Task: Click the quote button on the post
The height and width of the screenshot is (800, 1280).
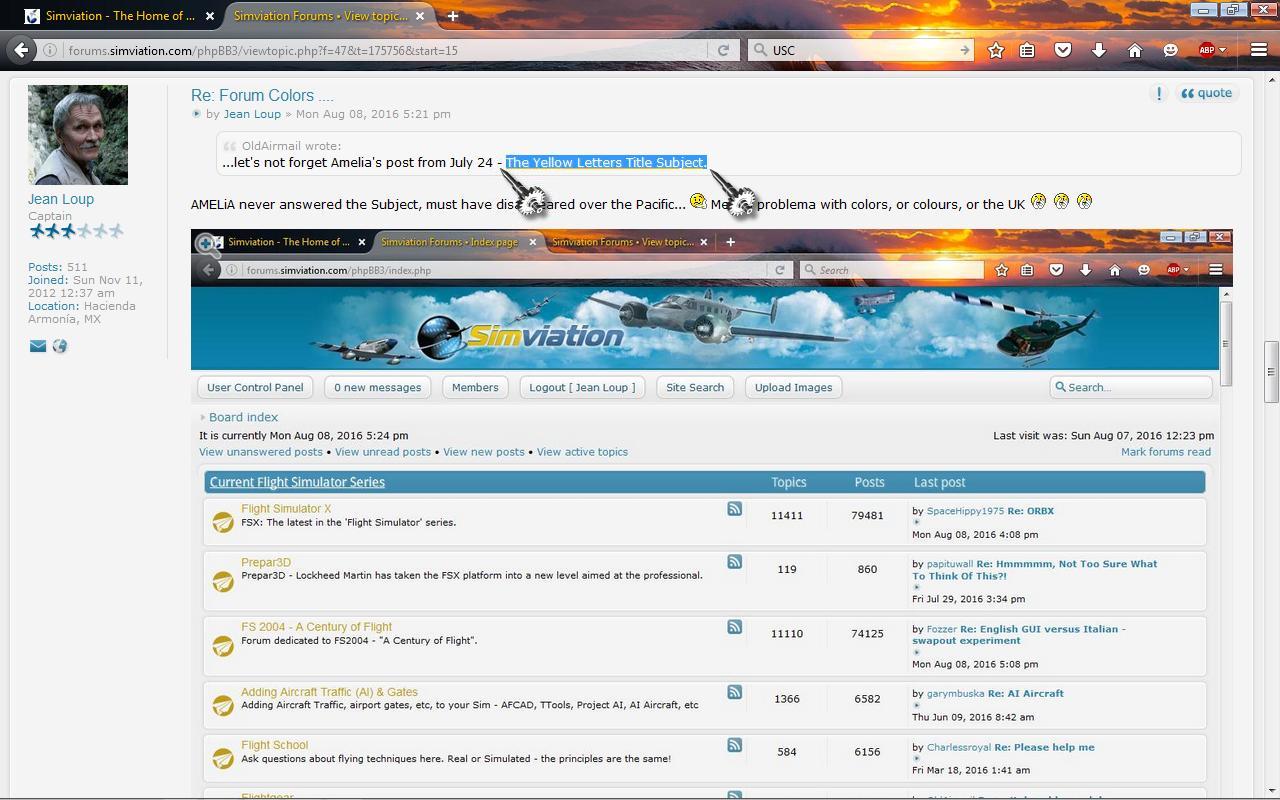Action: [1207, 93]
